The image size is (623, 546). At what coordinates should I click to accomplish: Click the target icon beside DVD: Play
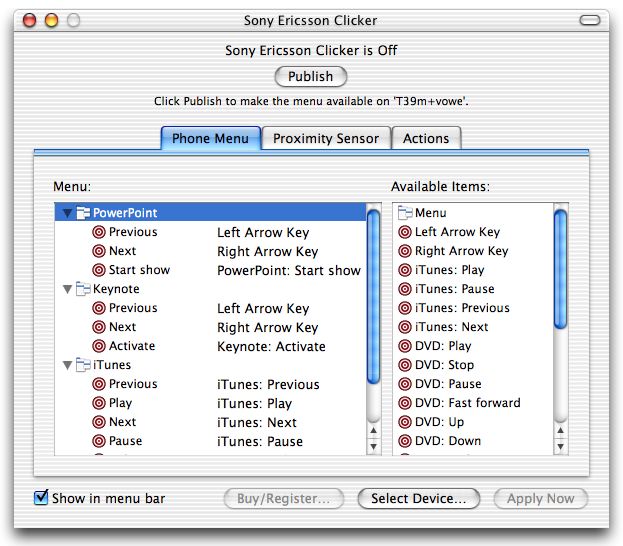coord(405,346)
